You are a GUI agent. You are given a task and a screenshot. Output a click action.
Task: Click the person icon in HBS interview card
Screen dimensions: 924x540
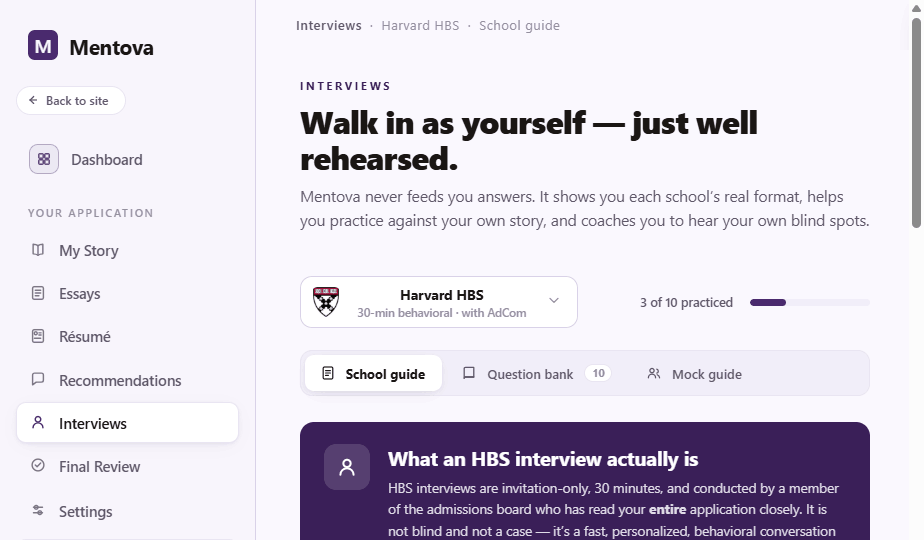coord(347,467)
